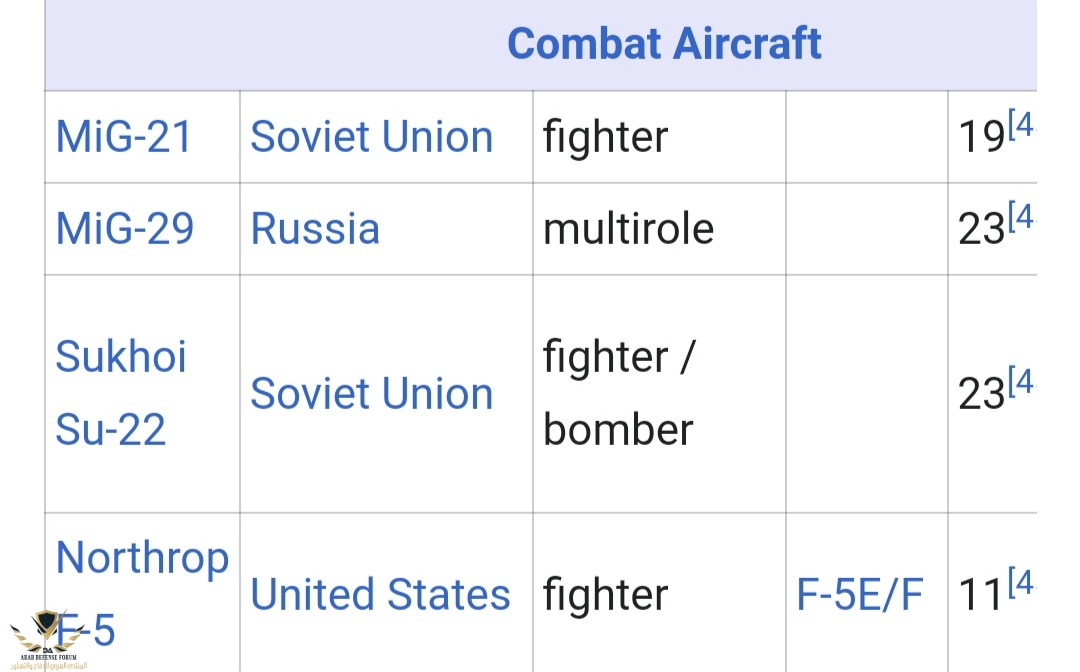Click the citation in the MiG-29 row
The image size is (1080, 672).
1022,217
